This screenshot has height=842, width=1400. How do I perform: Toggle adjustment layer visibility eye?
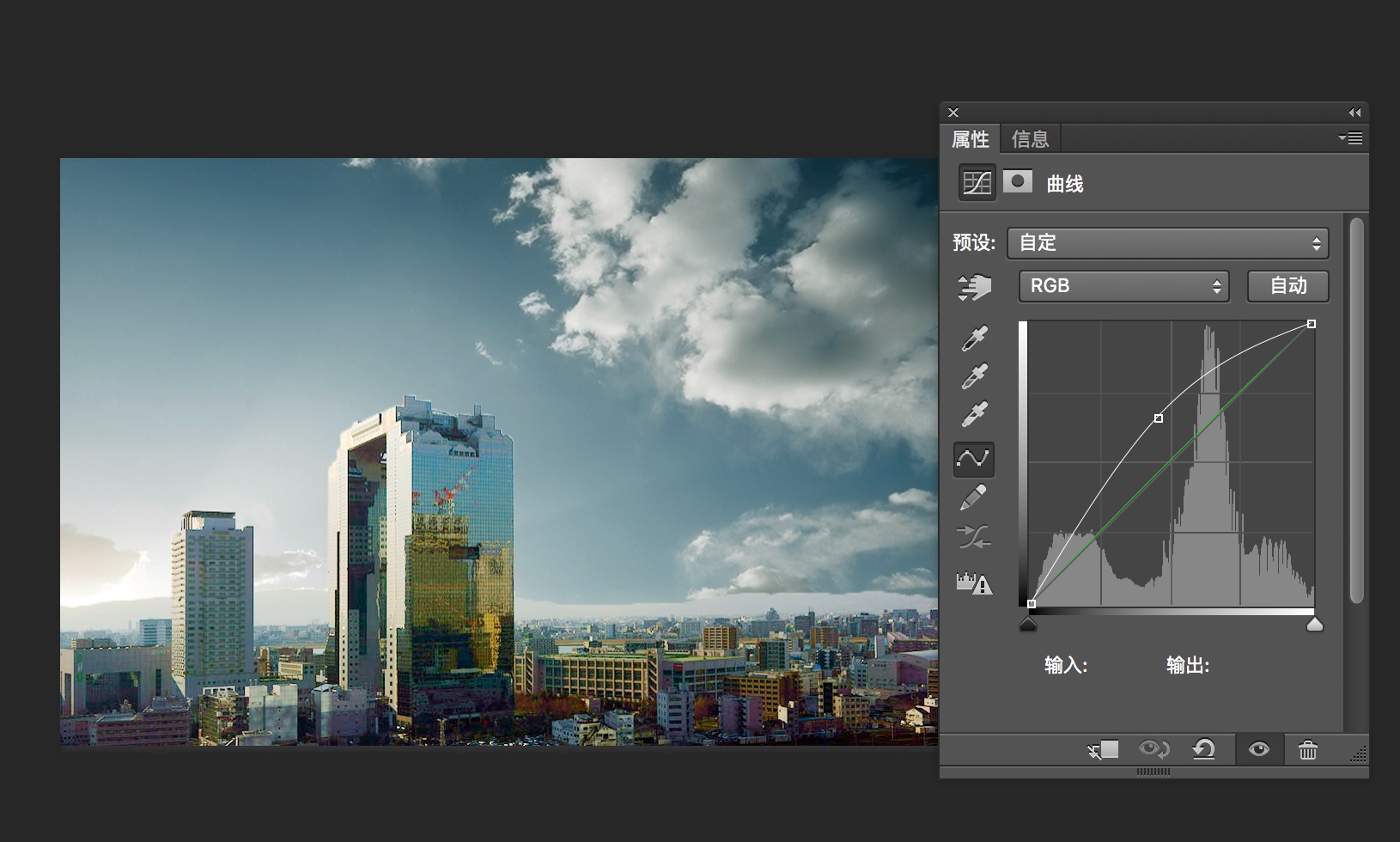click(x=1259, y=750)
